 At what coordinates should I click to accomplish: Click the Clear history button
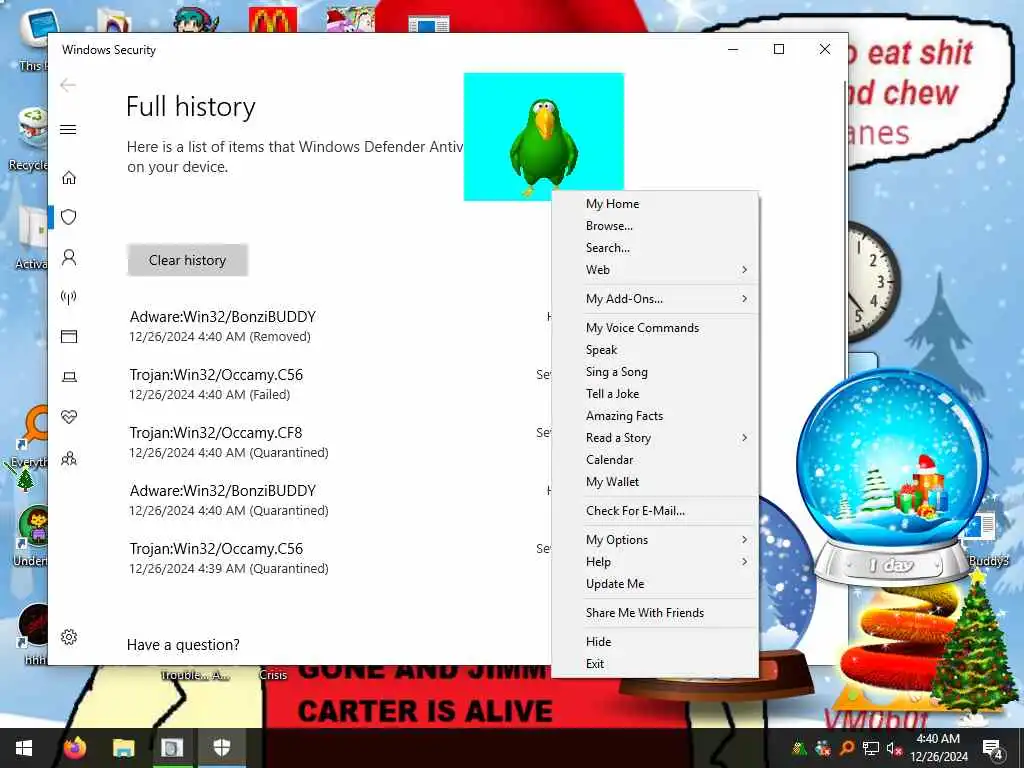coord(187,260)
